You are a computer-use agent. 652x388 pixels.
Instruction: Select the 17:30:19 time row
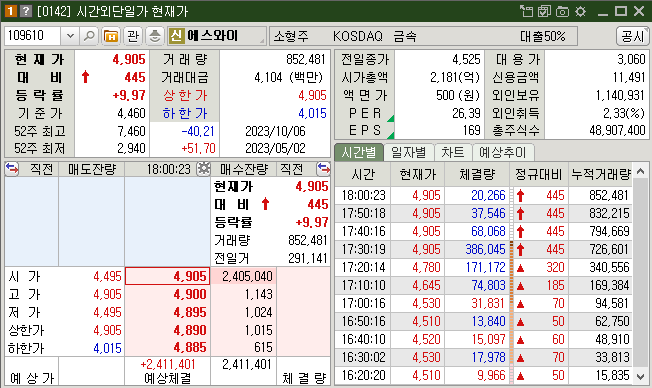coord(483,250)
